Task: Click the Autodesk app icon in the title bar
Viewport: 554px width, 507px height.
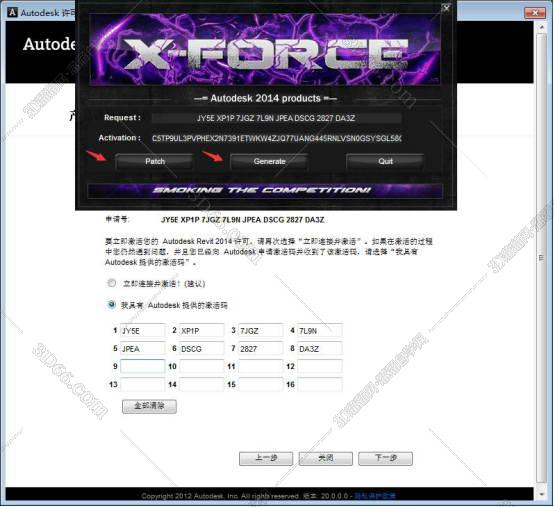Action: click(x=12, y=12)
